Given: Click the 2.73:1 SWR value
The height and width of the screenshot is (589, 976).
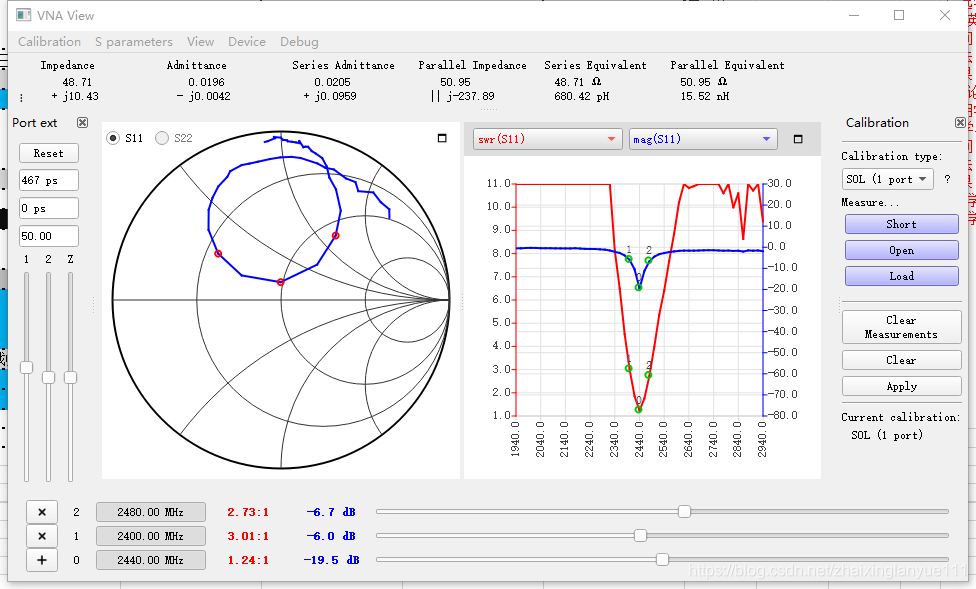Looking at the screenshot, I should tap(248, 512).
